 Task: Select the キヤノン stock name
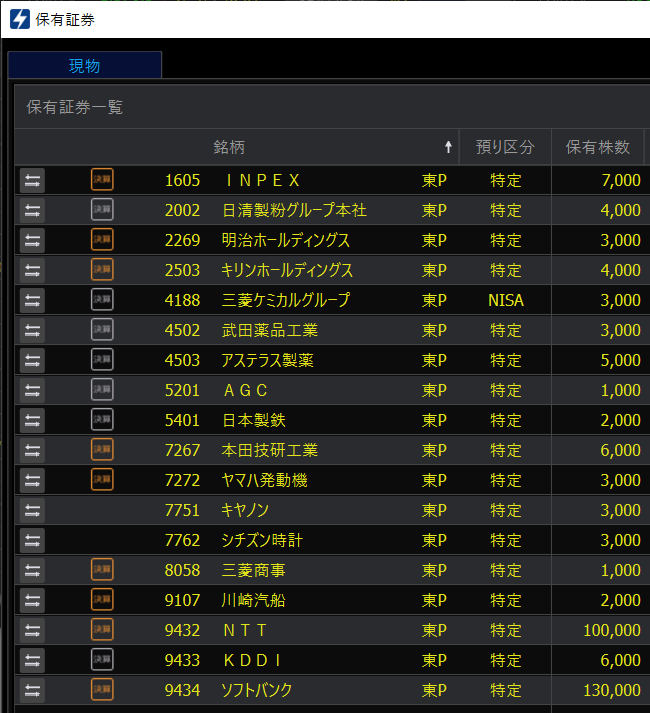click(x=245, y=511)
